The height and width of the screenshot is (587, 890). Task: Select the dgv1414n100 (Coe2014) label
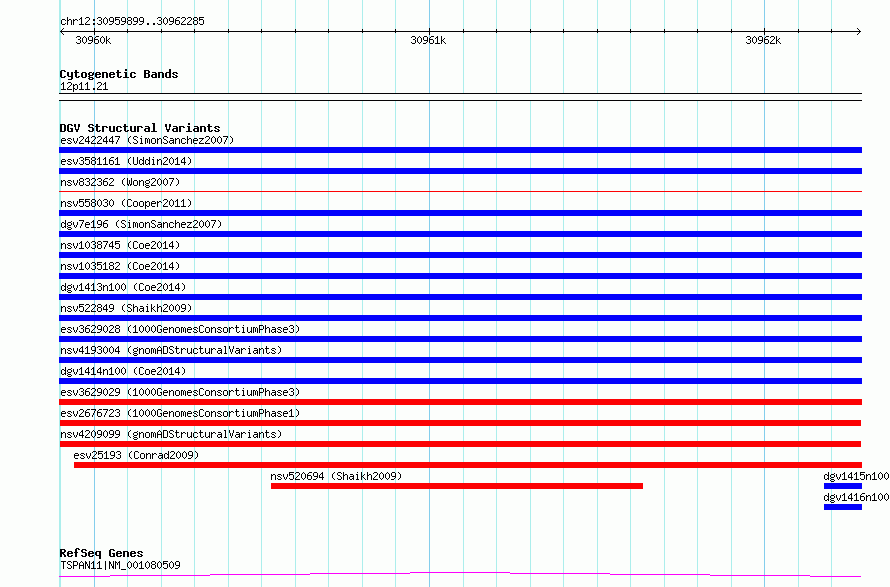click(x=123, y=371)
